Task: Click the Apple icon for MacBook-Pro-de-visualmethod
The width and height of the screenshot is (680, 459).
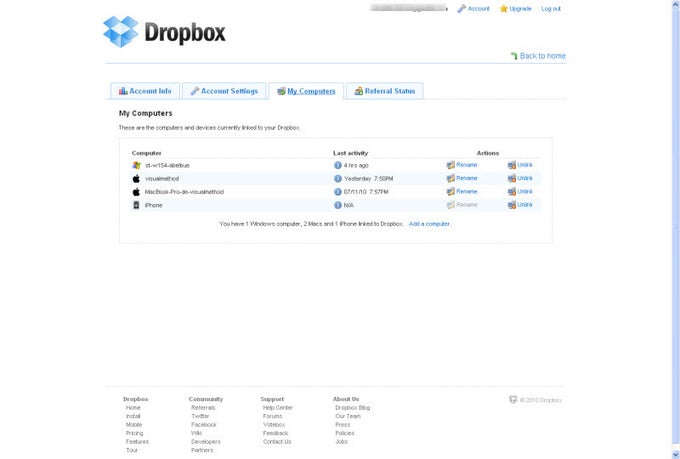Action: [136, 192]
